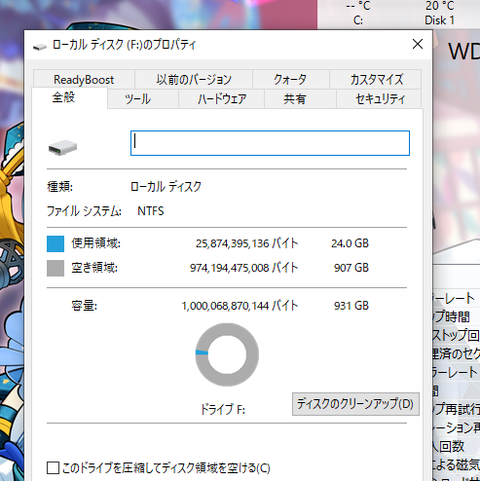The image size is (480, 481).
Task: Click the 使用領域: label
Action: (96, 243)
